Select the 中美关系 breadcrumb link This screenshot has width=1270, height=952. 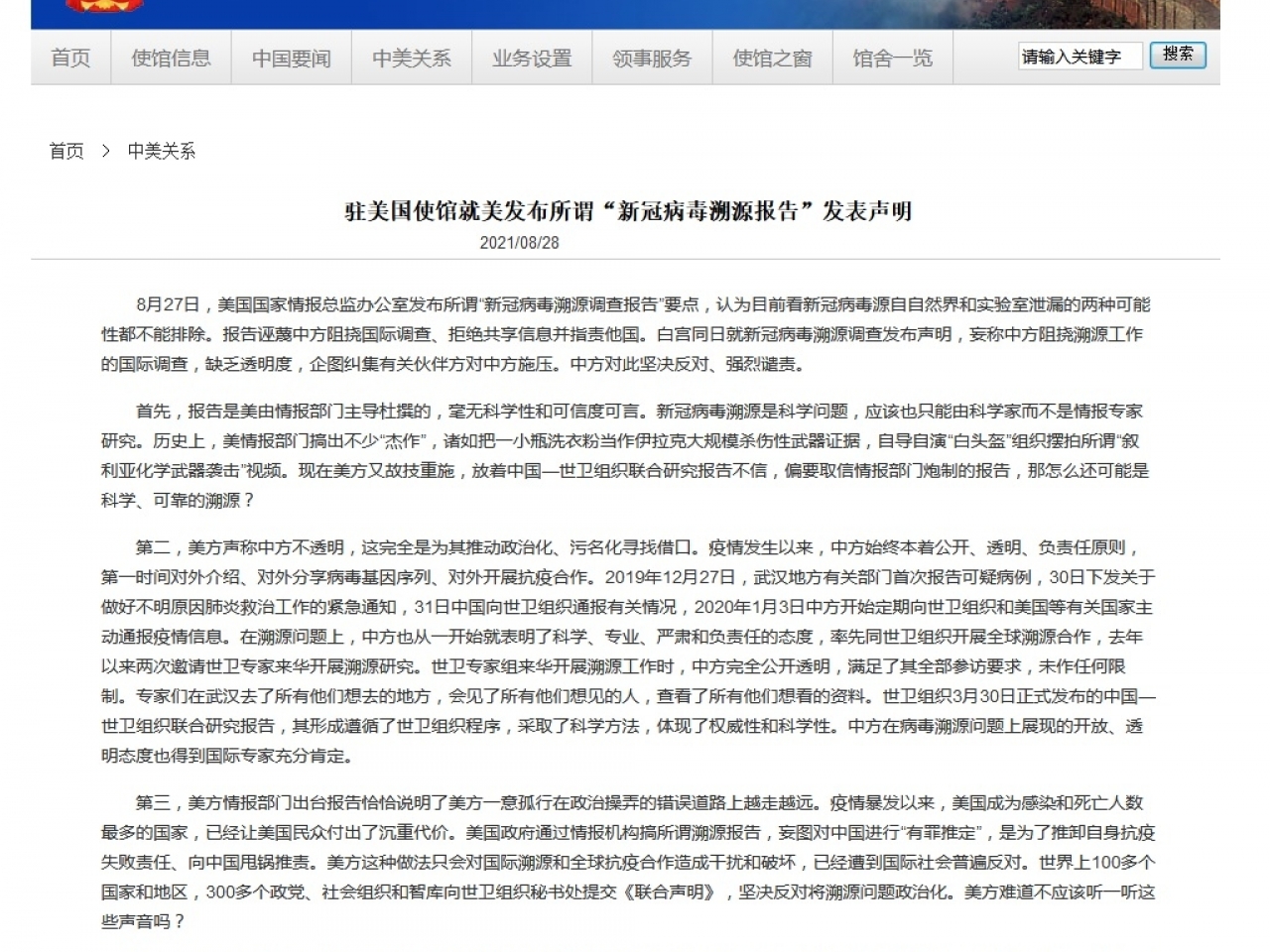pos(162,151)
